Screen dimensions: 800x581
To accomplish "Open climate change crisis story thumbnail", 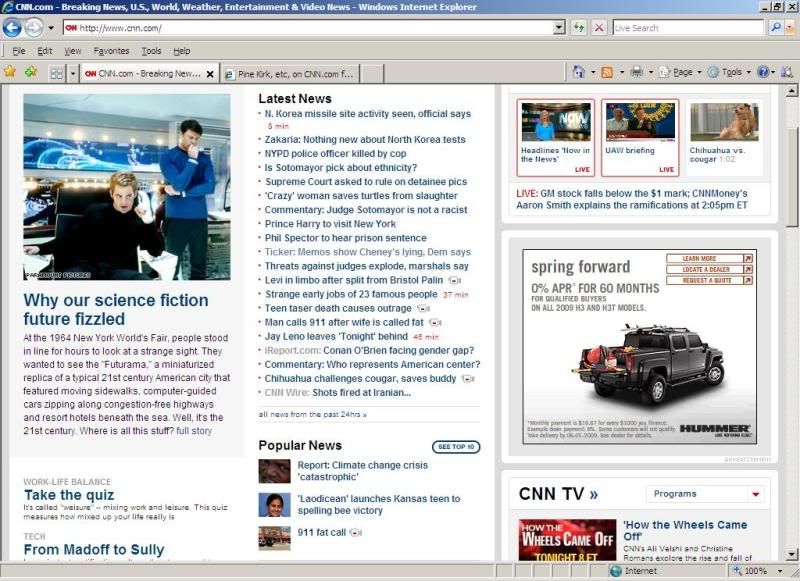I will point(274,471).
